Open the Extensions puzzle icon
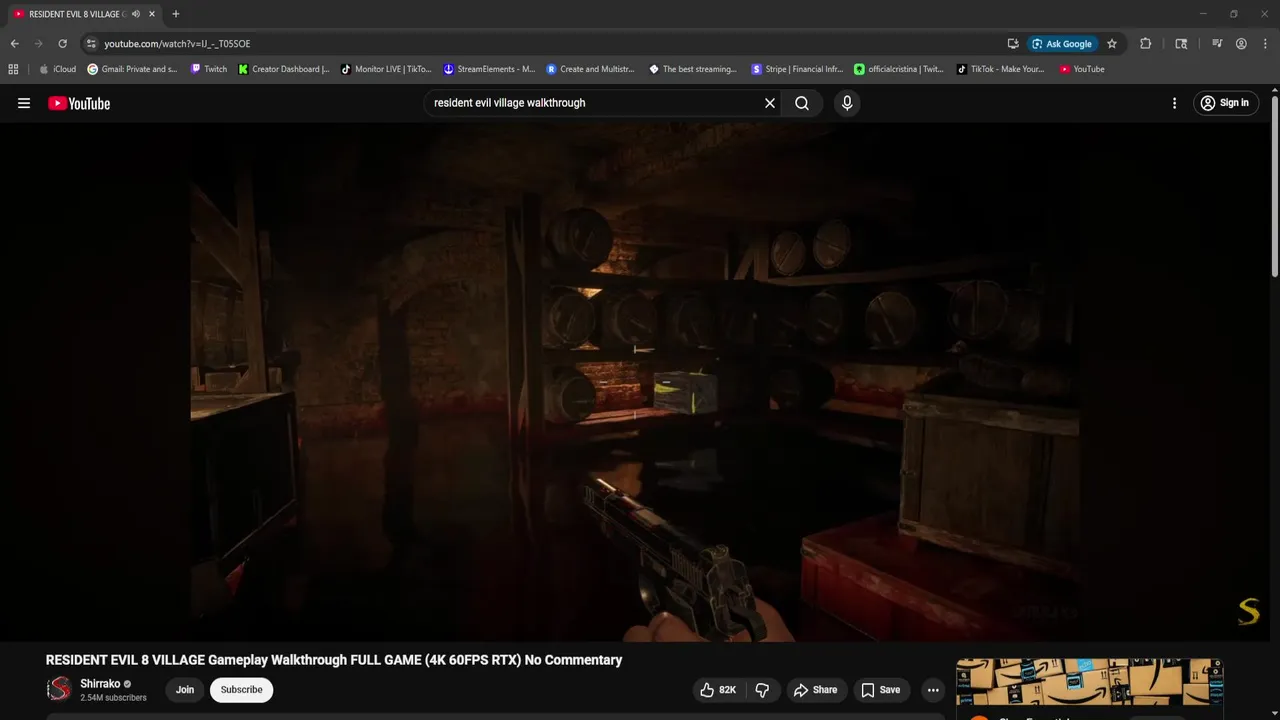The height and width of the screenshot is (720, 1280). click(1146, 44)
